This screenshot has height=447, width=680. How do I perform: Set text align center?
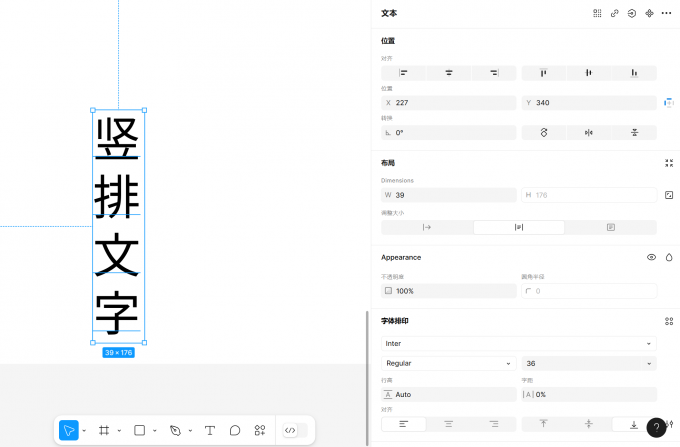(x=449, y=424)
